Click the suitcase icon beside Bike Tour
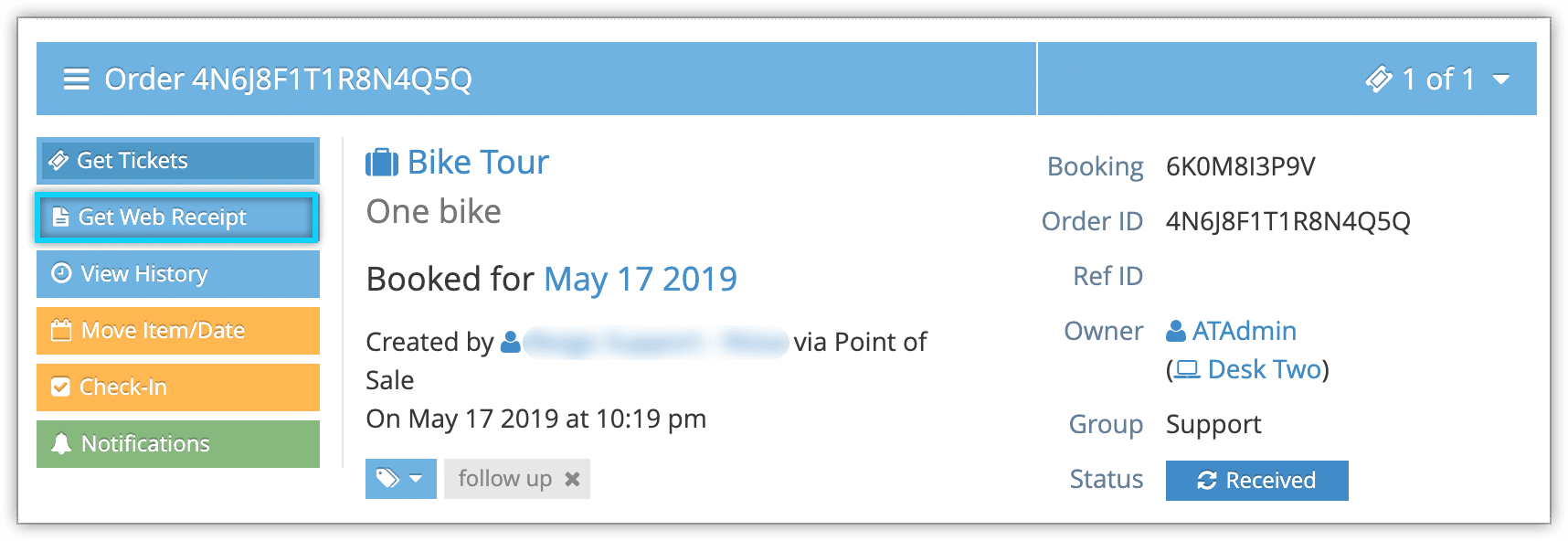Image resolution: width=1568 pixels, height=541 pixels. 382,163
